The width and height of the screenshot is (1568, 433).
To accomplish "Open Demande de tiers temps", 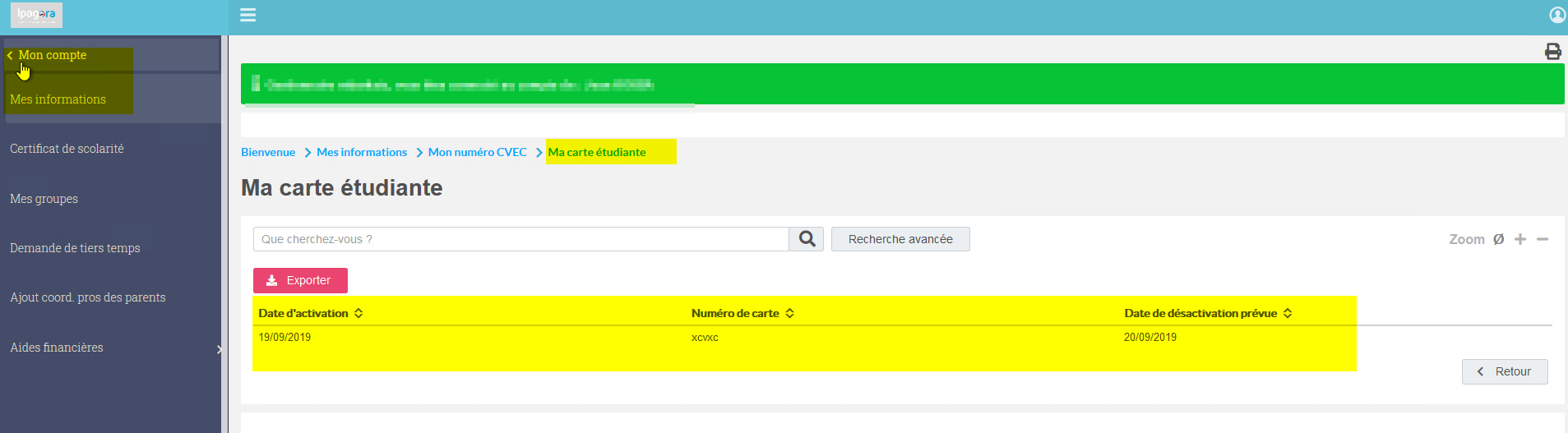I will click(x=75, y=248).
